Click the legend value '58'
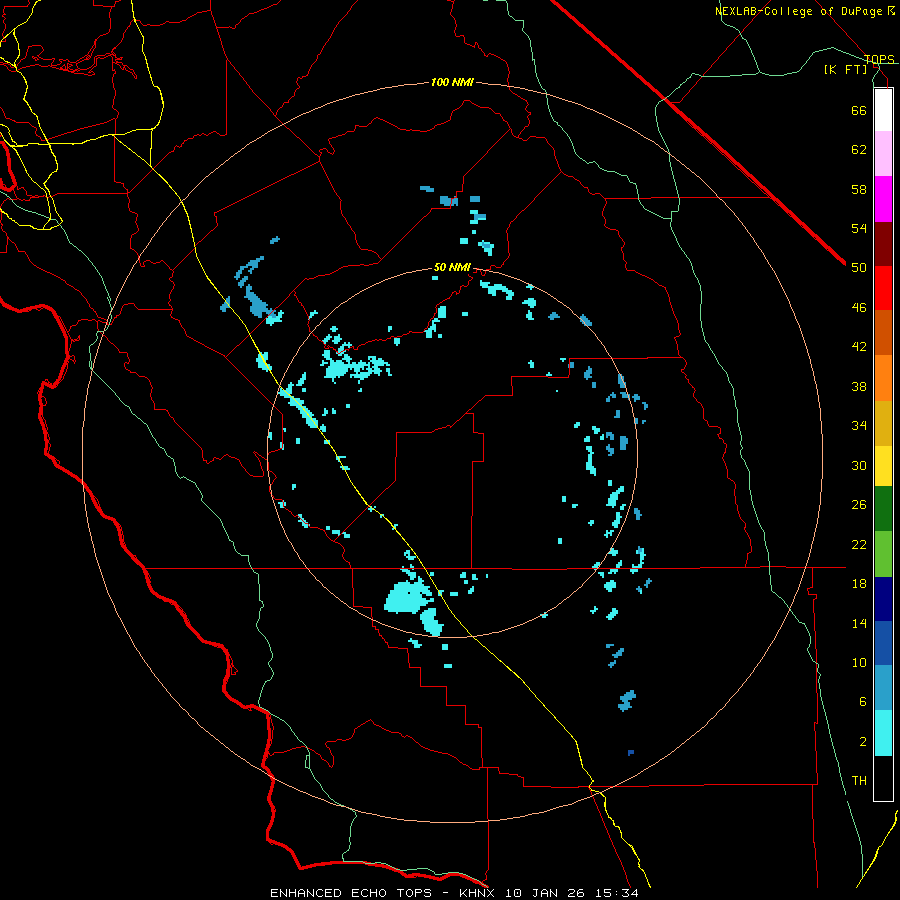 [859, 189]
